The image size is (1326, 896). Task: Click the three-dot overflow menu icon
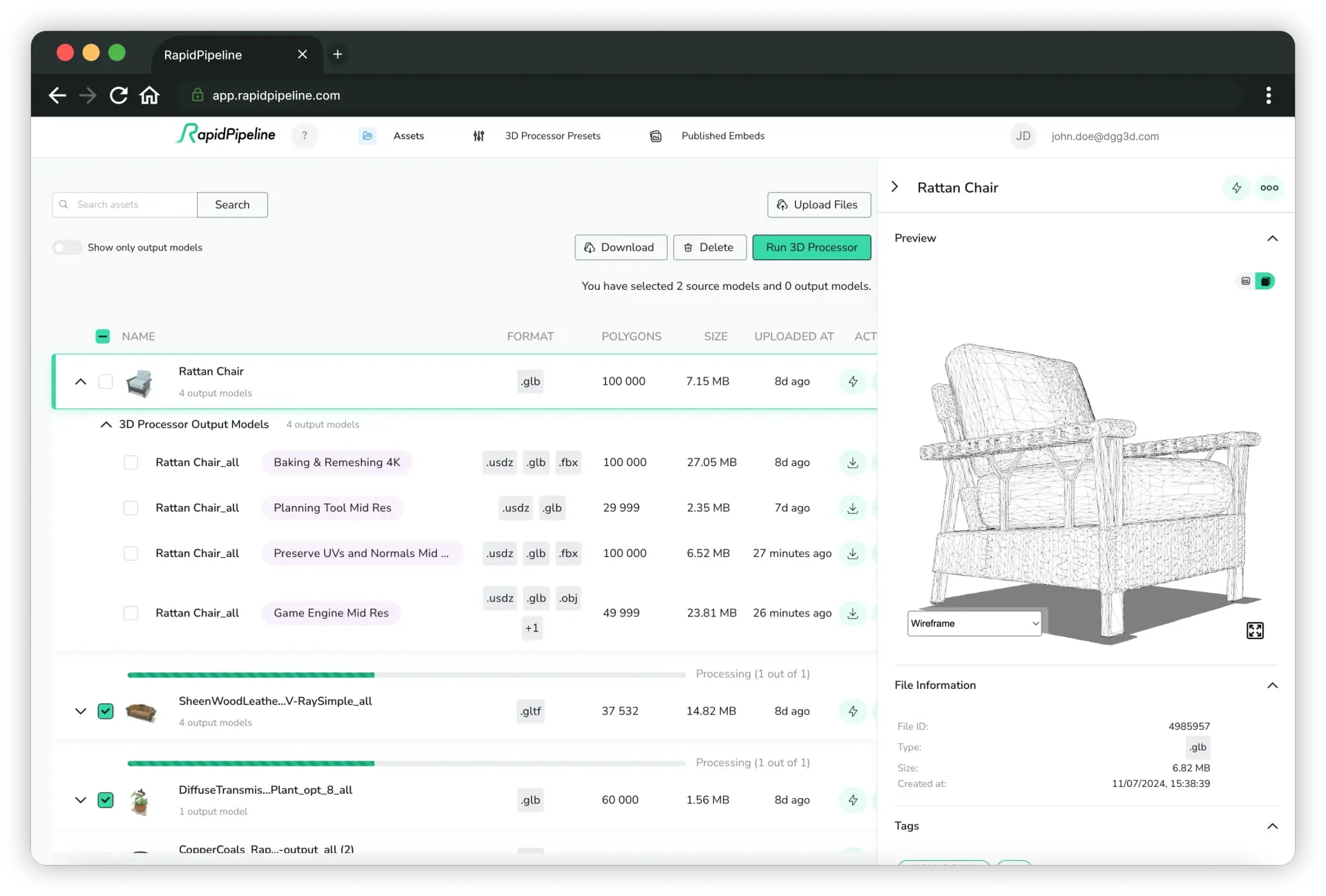pyautogui.click(x=1269, y=187)
